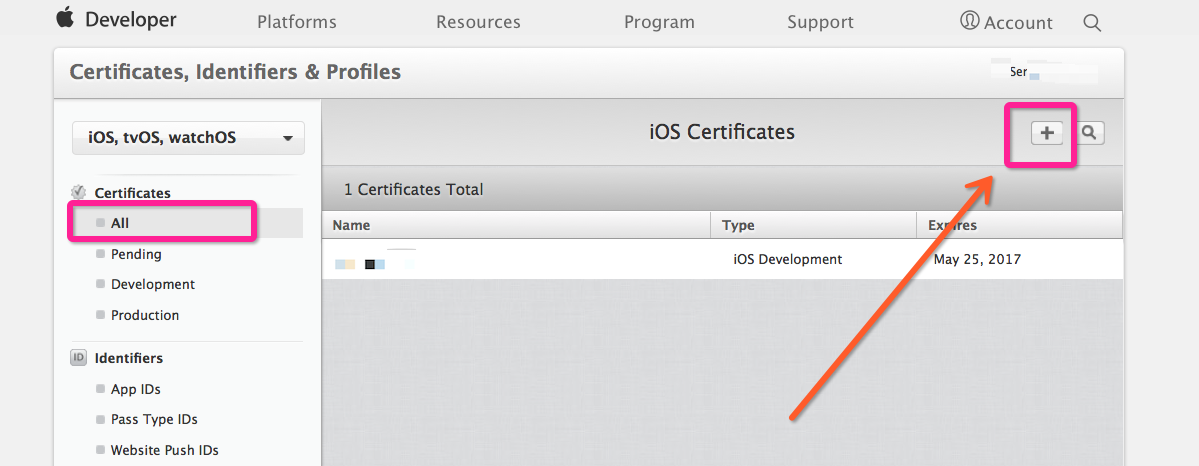Open Website Push IDs in sidebar
The height and width of the screenshot is (466, 1199).
(162, 451)
